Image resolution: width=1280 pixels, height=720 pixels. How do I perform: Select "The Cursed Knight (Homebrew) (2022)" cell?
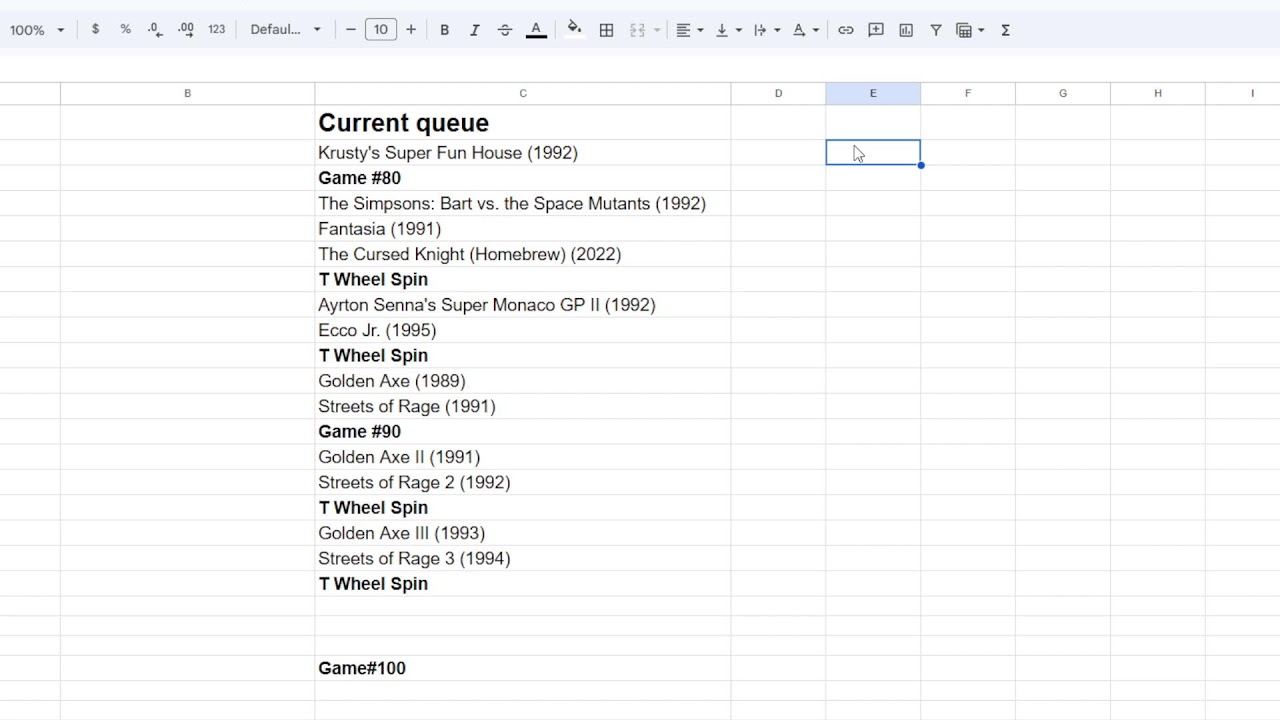coord(523,254)
